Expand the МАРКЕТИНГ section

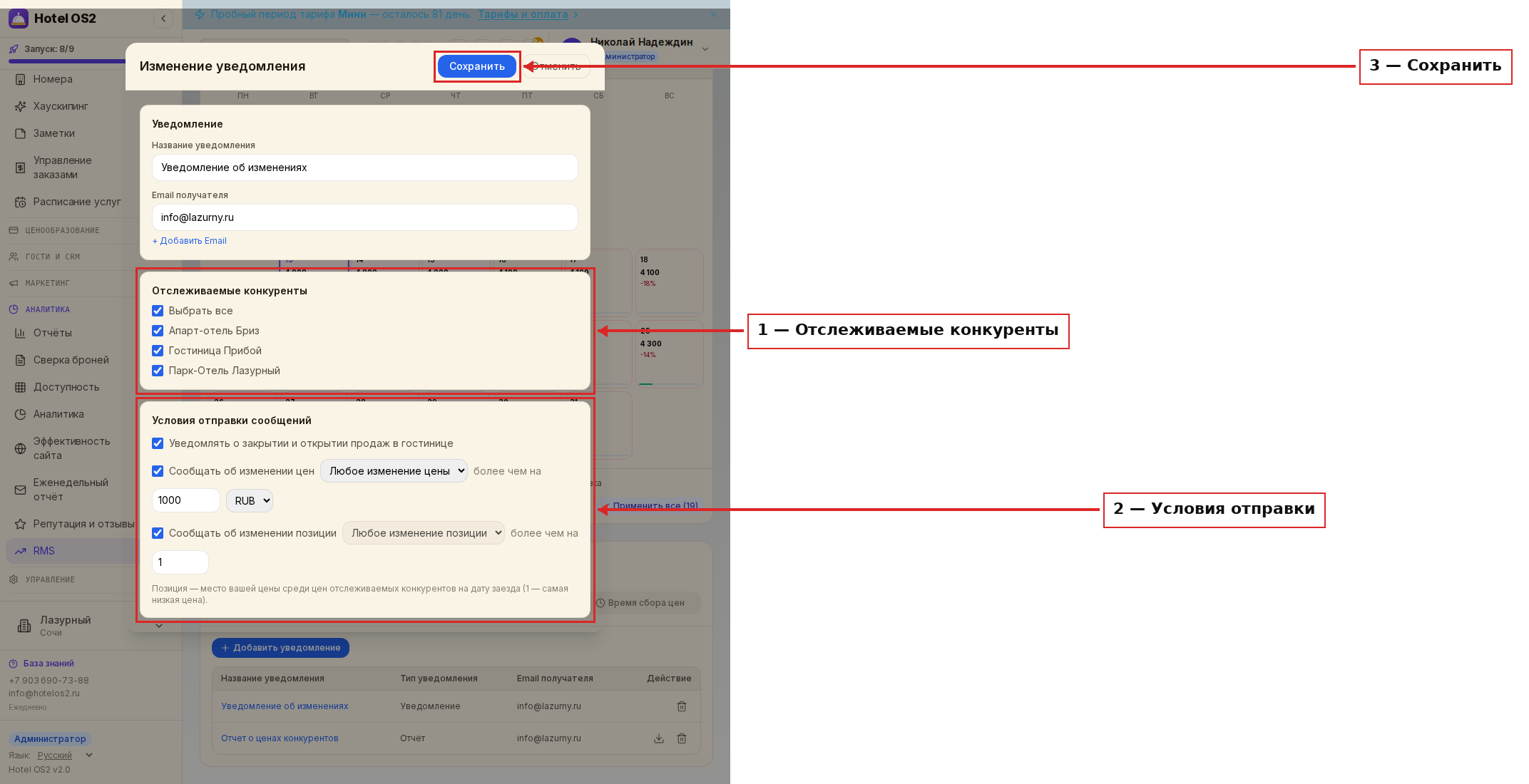(47, 283)
